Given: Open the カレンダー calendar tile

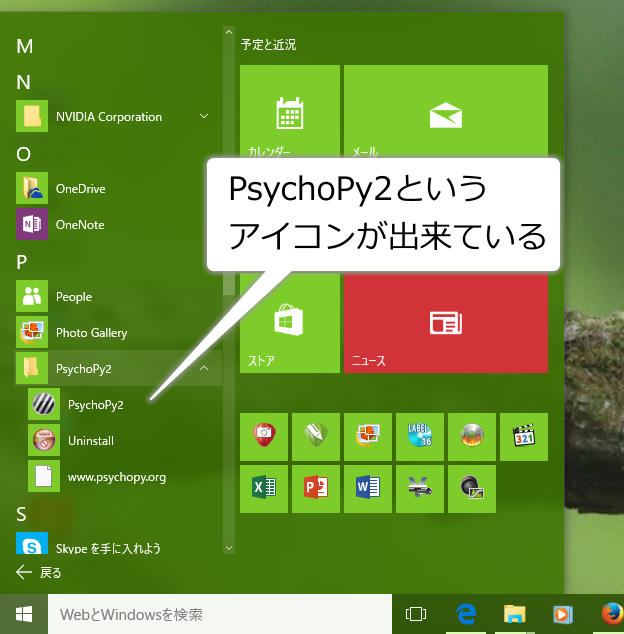Looking at the screenshot, I should tap(290, 112).
